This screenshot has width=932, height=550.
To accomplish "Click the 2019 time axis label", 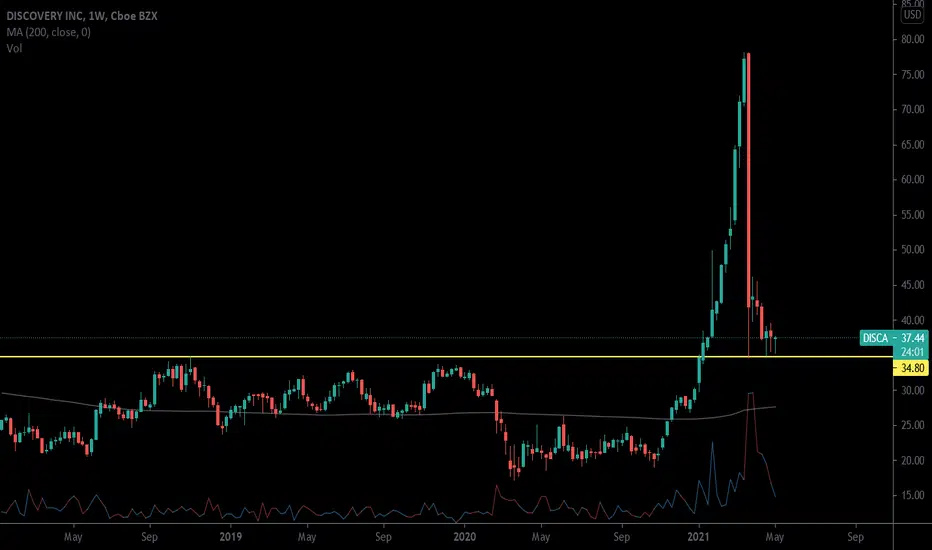I will tap(231, 537).
